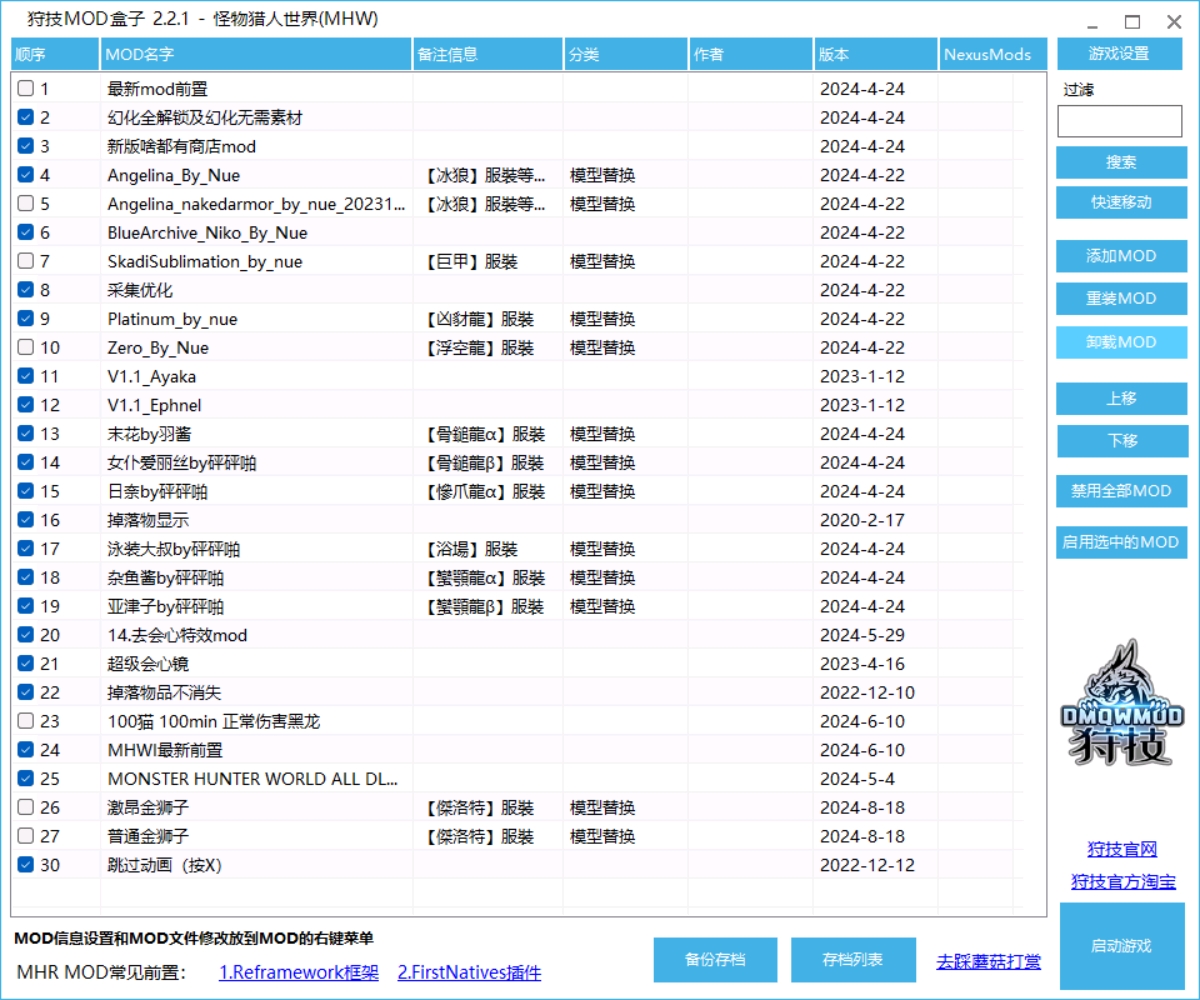
Task: Click 备注信息 column header
Action: [488, 54]
